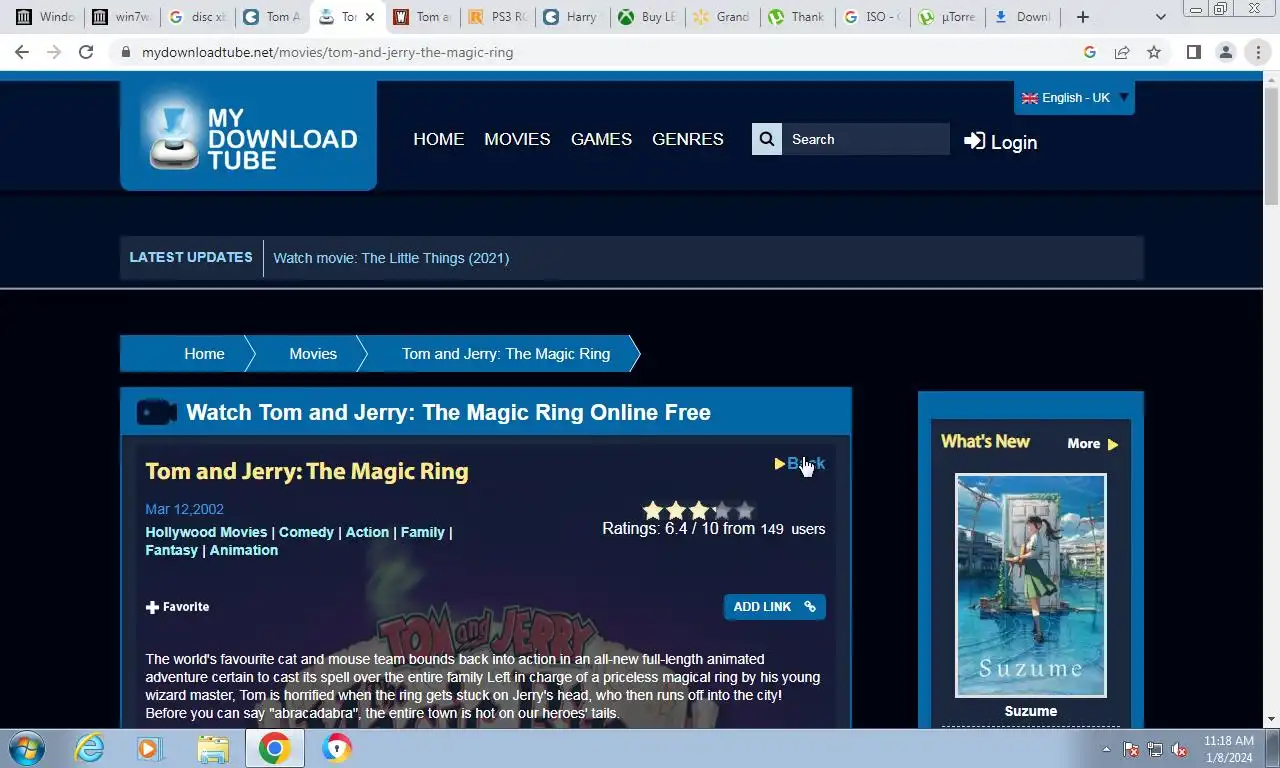Open the Avast Secure Browser taskbar icon

(x=337, y=748)
